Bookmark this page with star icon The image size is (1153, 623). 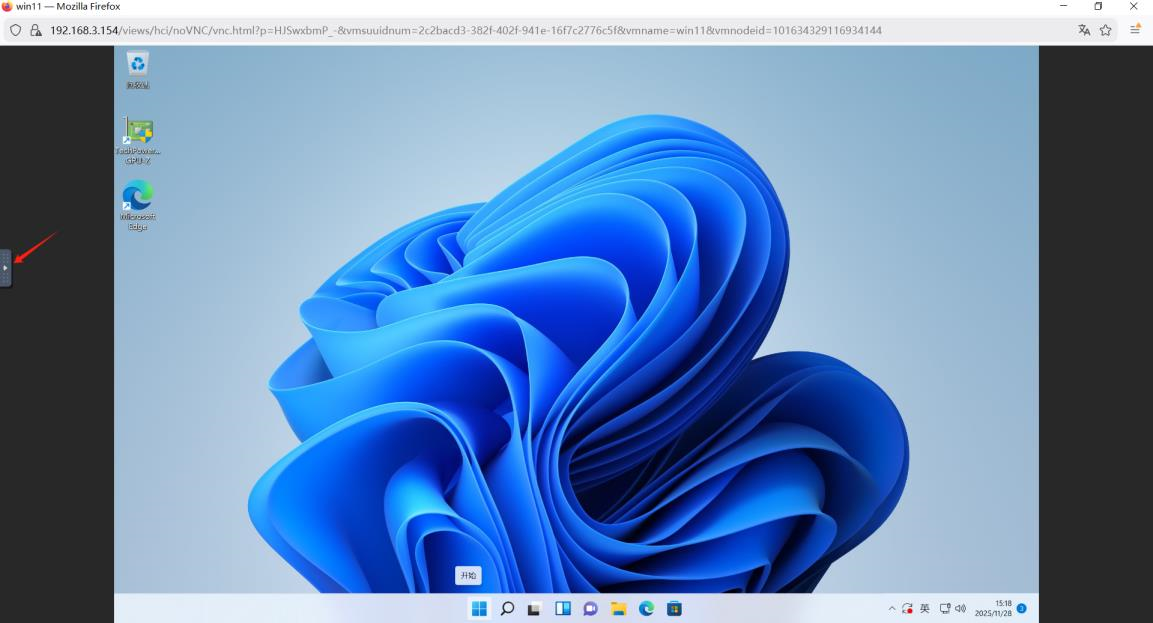point(1106,30)
